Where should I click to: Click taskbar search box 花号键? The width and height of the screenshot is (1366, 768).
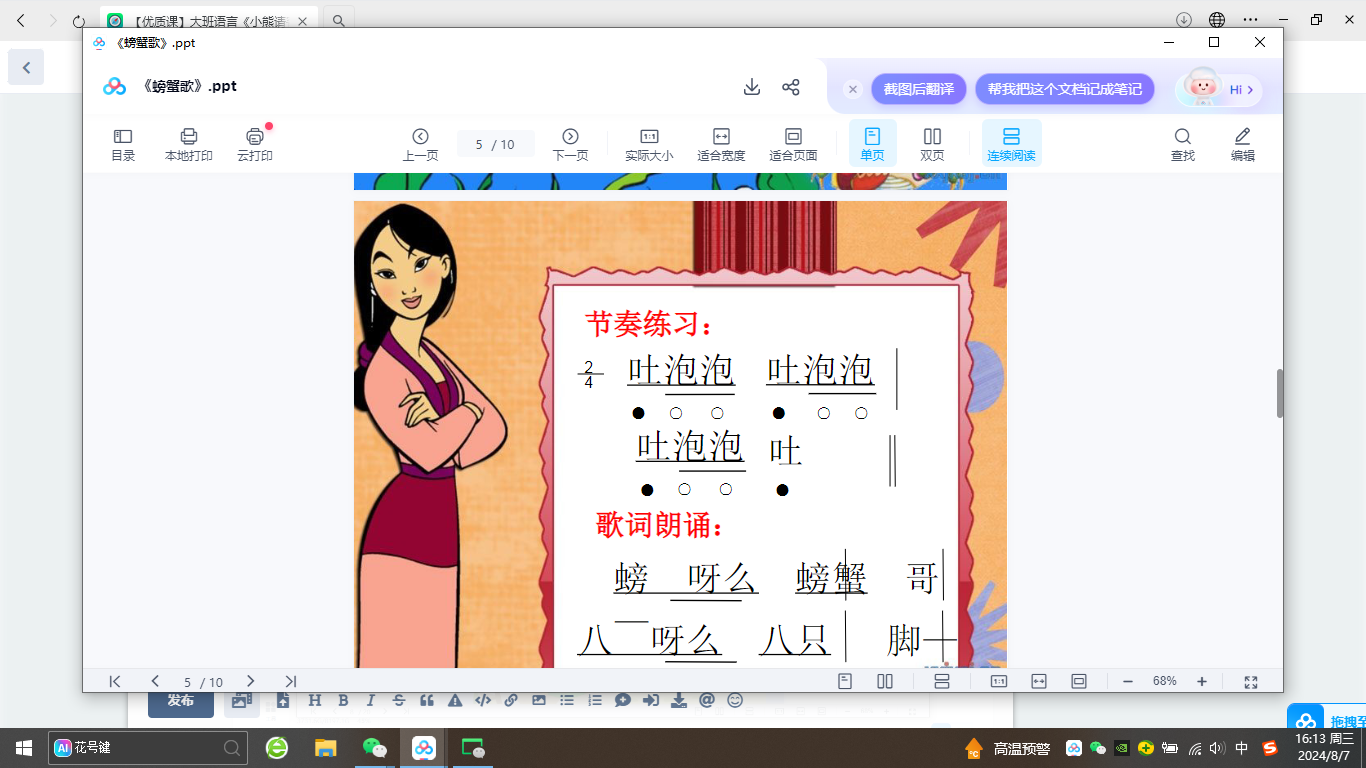click(x=148, y=748)
